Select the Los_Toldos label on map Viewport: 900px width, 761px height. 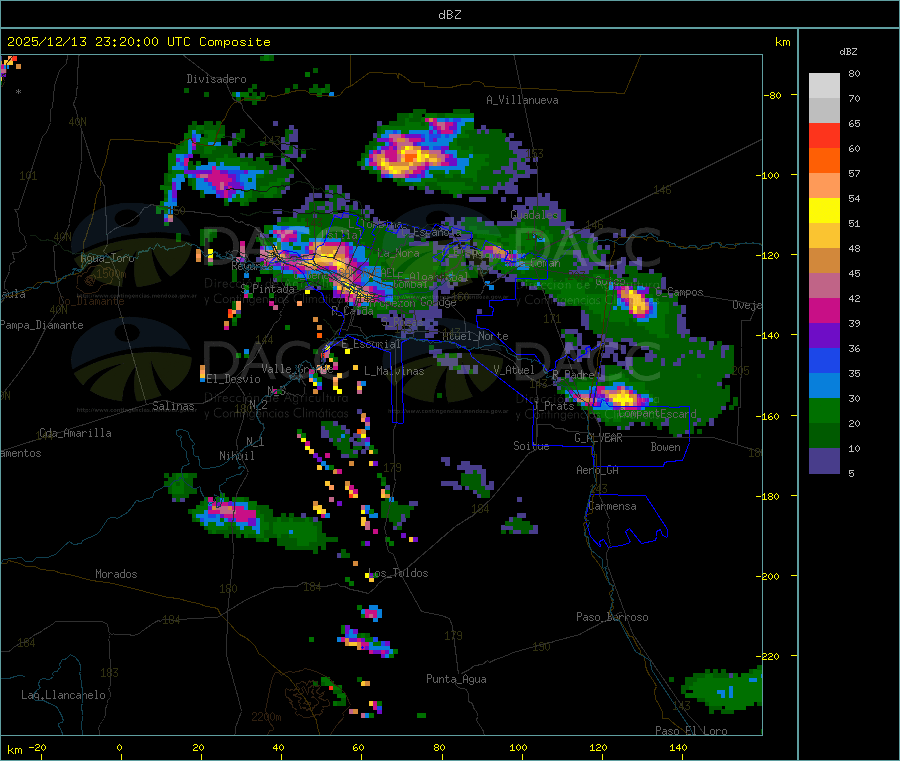pos(398,574)
